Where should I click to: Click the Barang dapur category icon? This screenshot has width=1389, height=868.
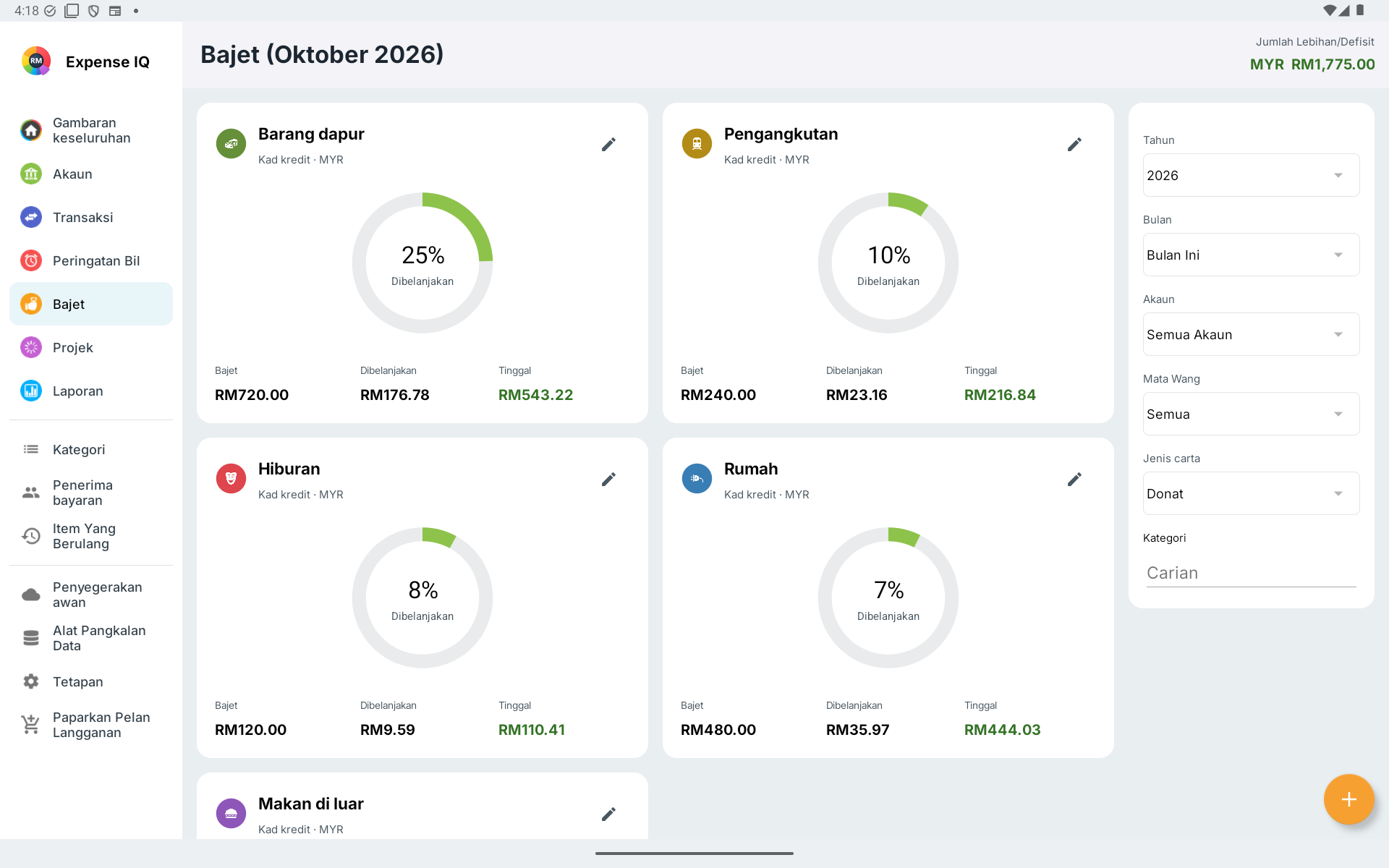(231, 143)
